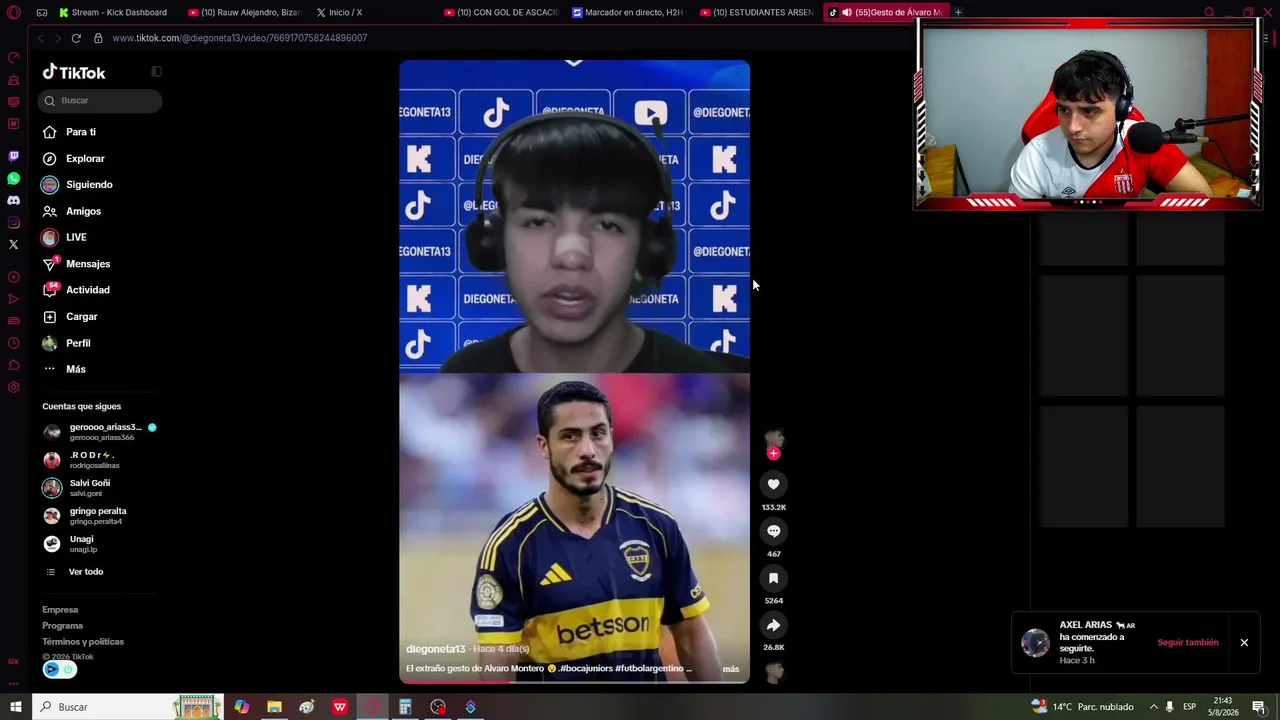Go back to the previous page
Screen dimensions: 1280x720
40,38
